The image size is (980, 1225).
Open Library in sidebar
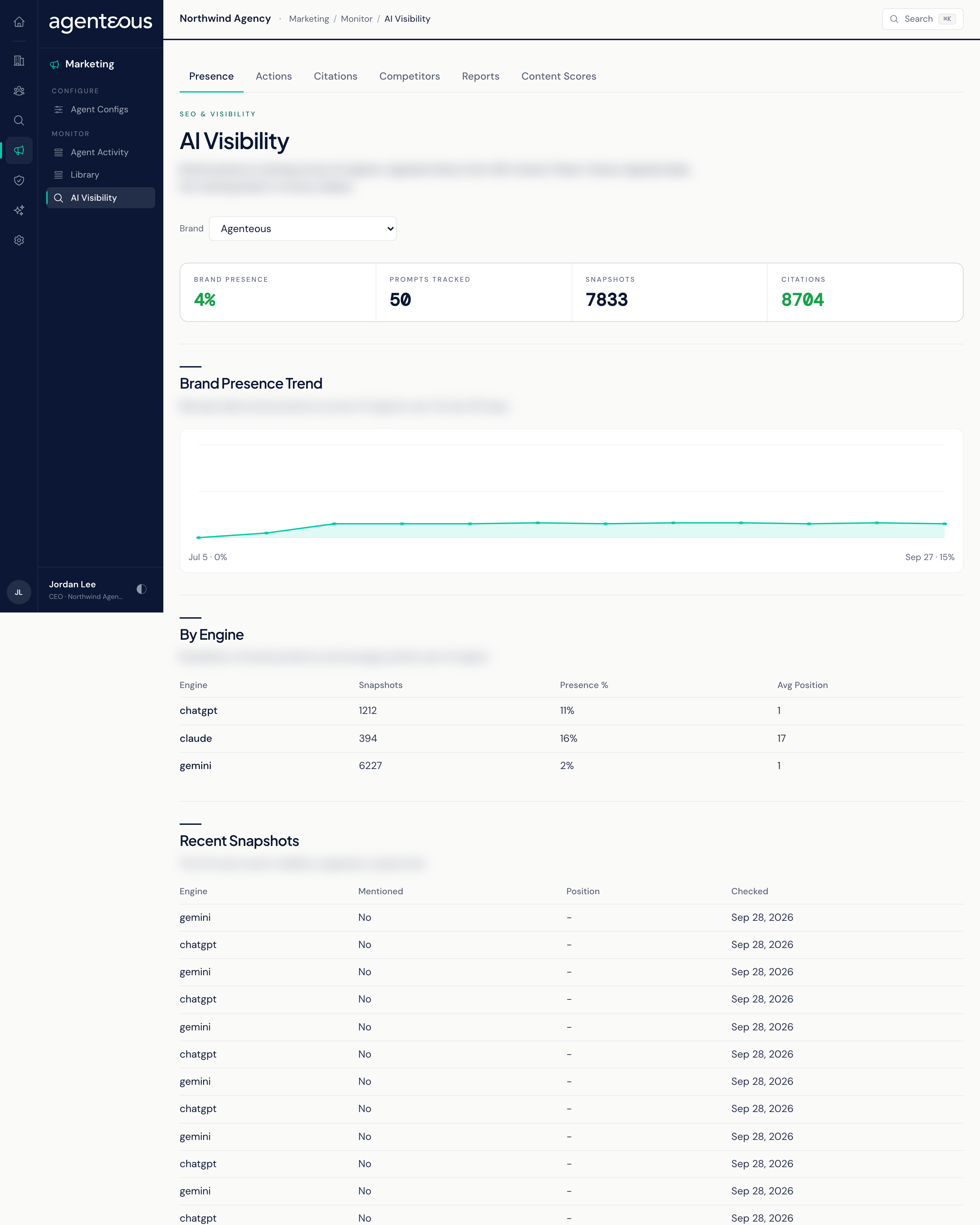[x=101, y=175]
